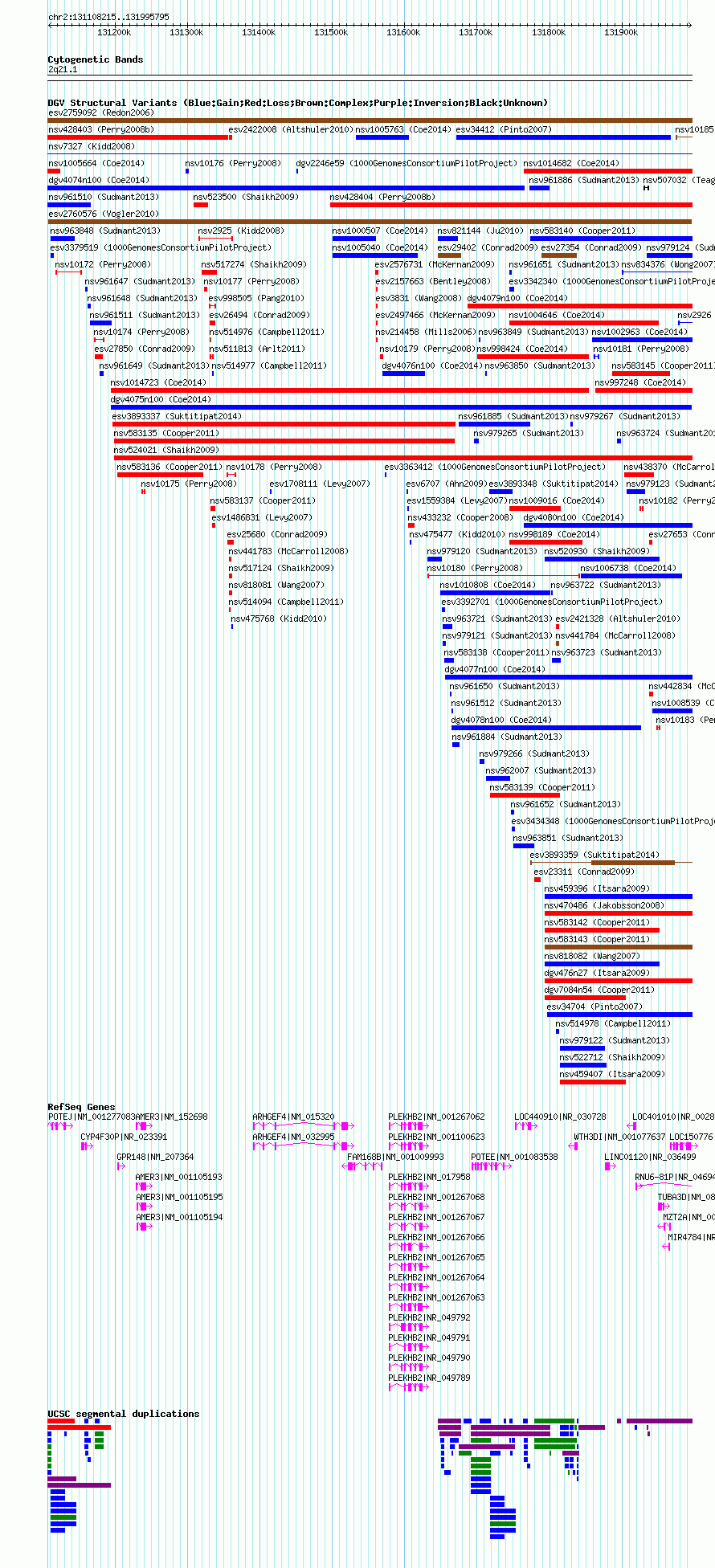Open the CYP4F30P|NR_023391 gene label
The image size is (715, 1568).
point(124,1137)
